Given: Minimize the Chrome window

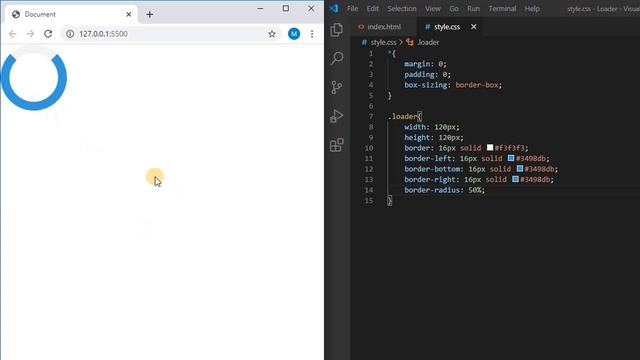Looking at the screenshot, I should [x=260, y=8].
